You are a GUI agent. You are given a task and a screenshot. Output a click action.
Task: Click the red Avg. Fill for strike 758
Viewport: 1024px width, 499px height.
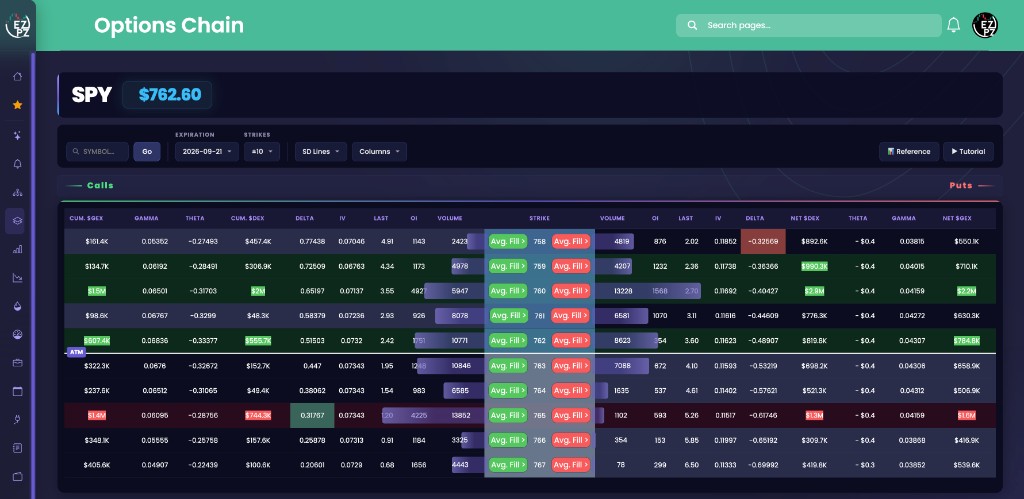click(571, 241)
